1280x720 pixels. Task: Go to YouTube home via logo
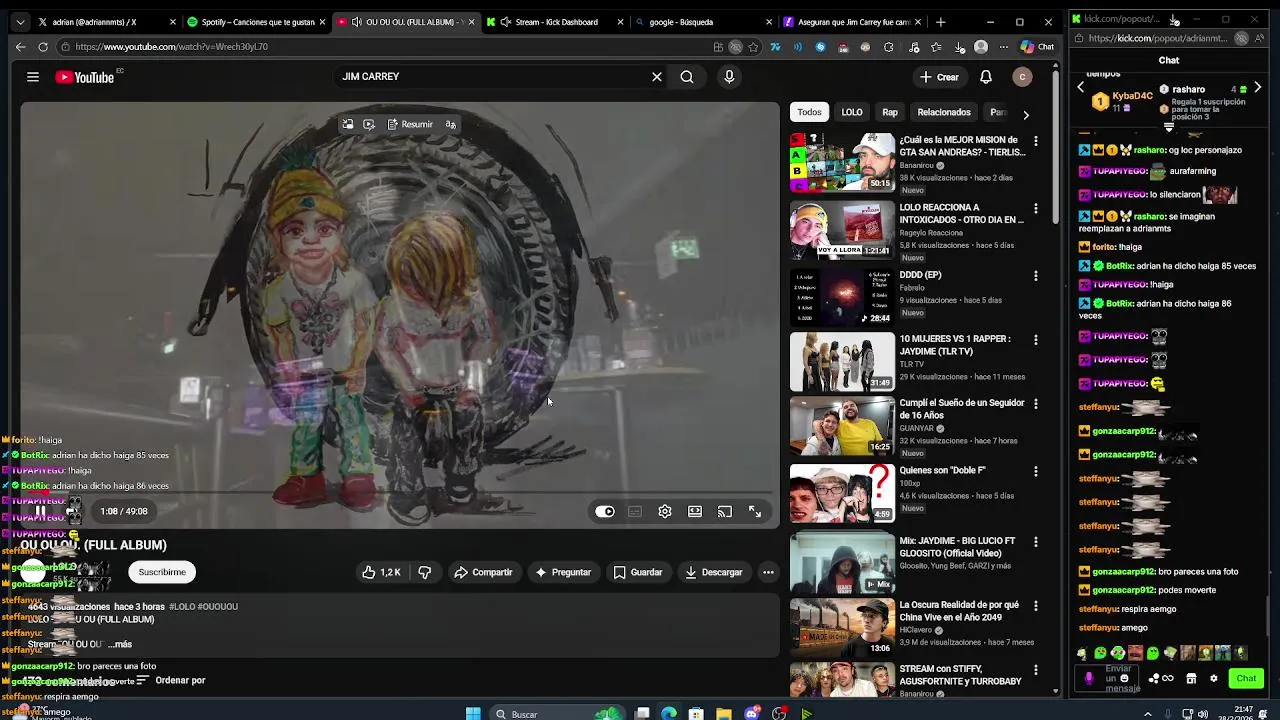(x=85, y=77)
